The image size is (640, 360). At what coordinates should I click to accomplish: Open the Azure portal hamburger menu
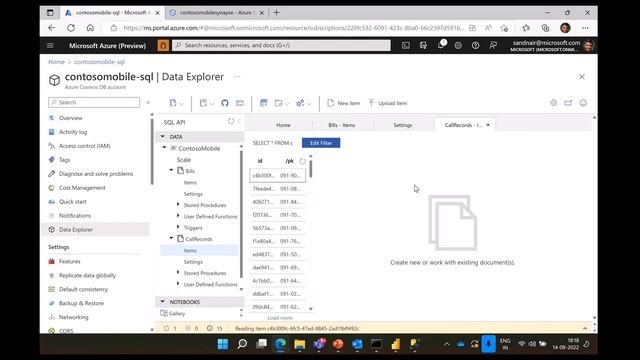point(50,45)
